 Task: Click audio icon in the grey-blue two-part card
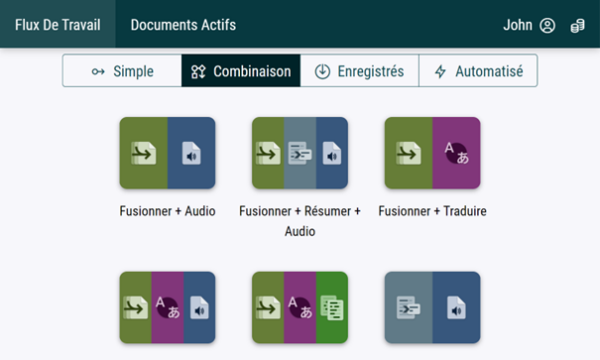point(457,308)
